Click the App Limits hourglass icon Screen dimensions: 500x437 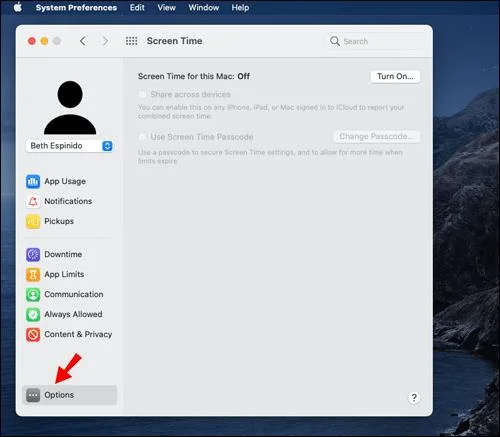tap(33, 275)
